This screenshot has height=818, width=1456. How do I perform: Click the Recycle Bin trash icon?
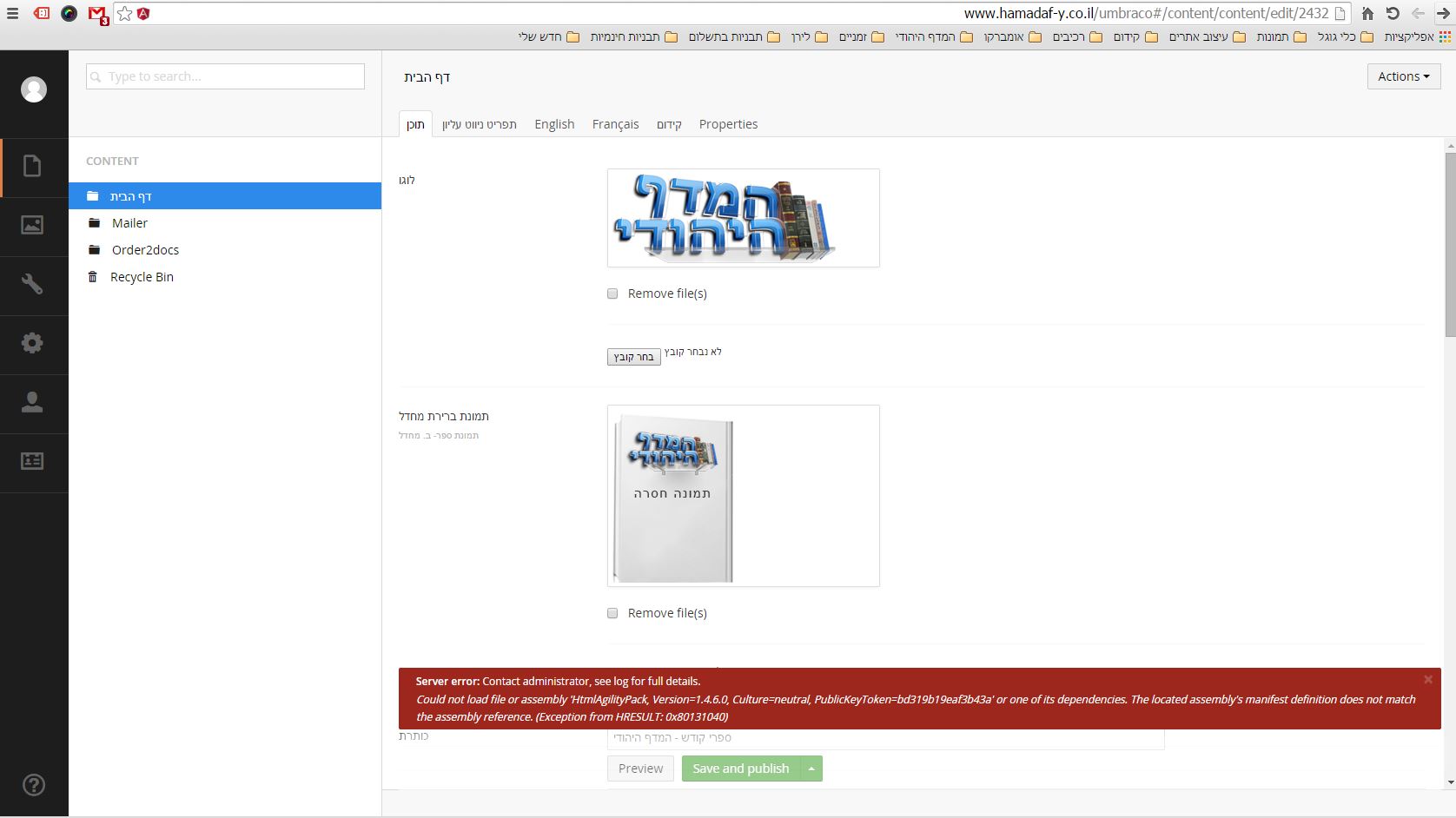tap(93, 277)
